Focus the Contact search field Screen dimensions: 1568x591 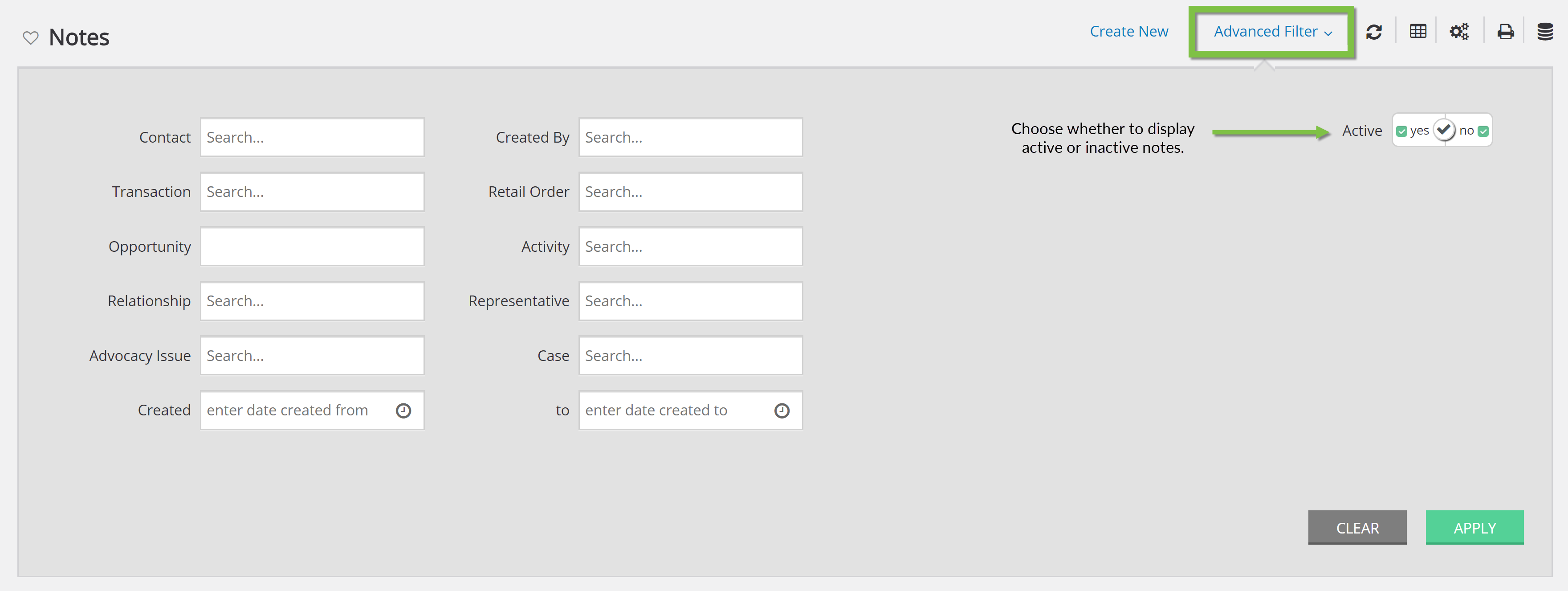[312, 138]
